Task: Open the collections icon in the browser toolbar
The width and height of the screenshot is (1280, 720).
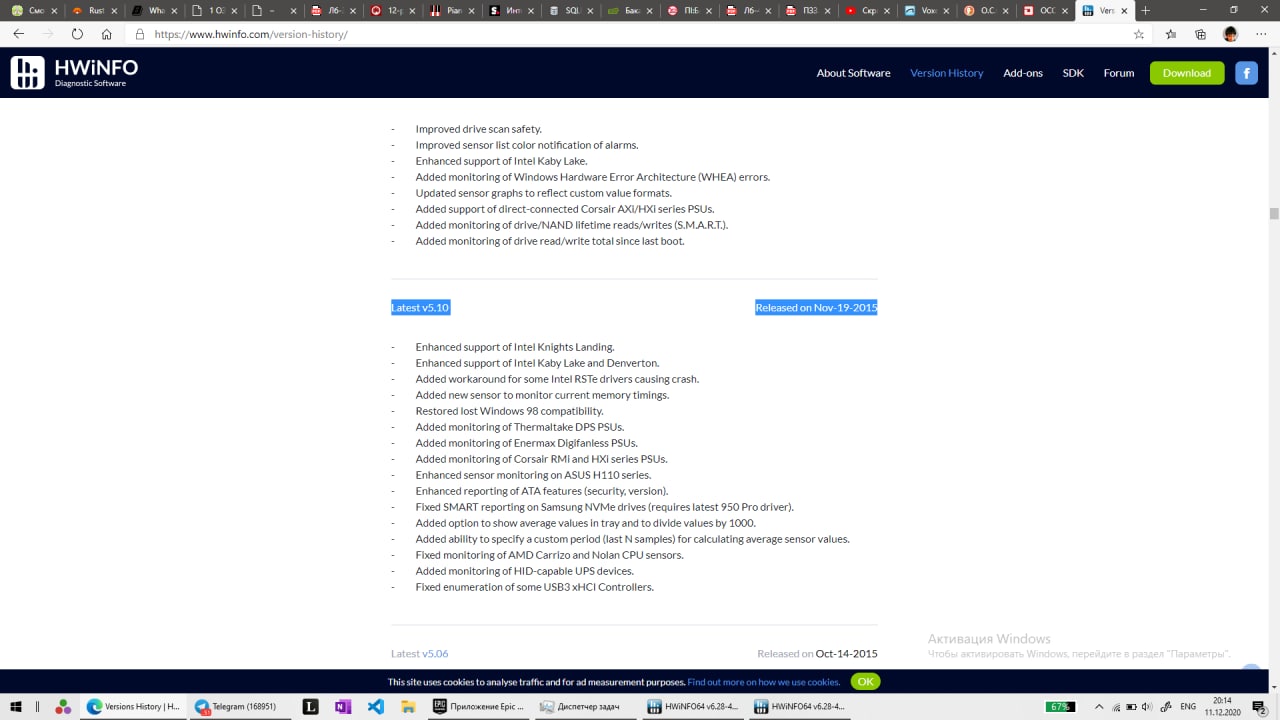Action: (1201, 34)
